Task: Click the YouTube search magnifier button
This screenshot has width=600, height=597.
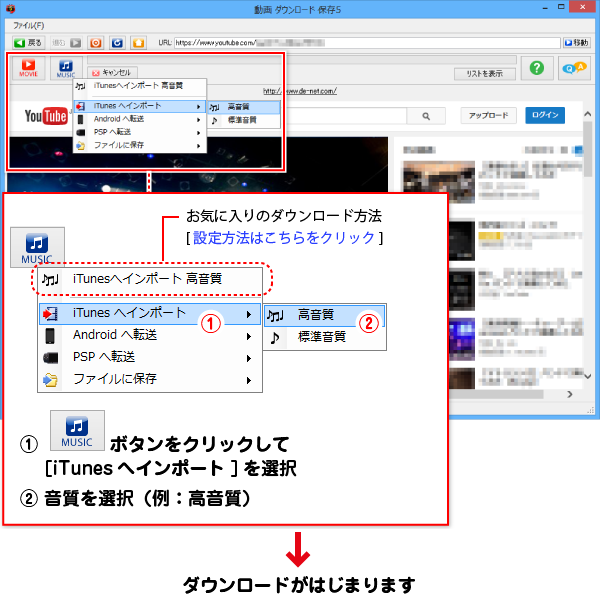Action: tap(426, 116)
